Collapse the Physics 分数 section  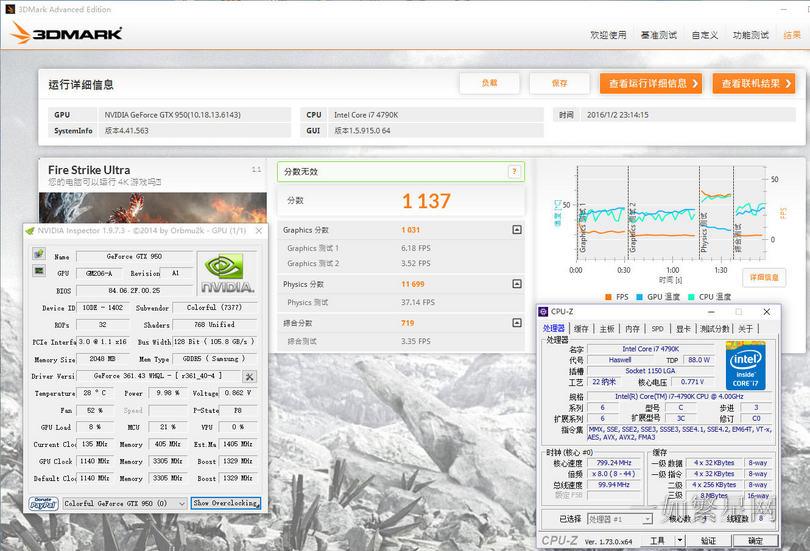pos(517,284)
